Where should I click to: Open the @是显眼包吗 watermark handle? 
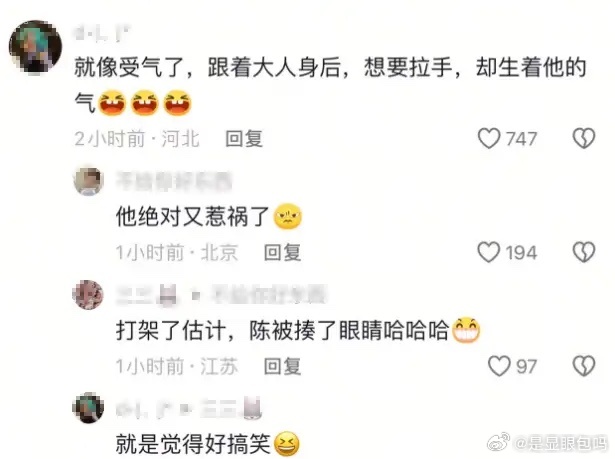[x=561, y=443]
